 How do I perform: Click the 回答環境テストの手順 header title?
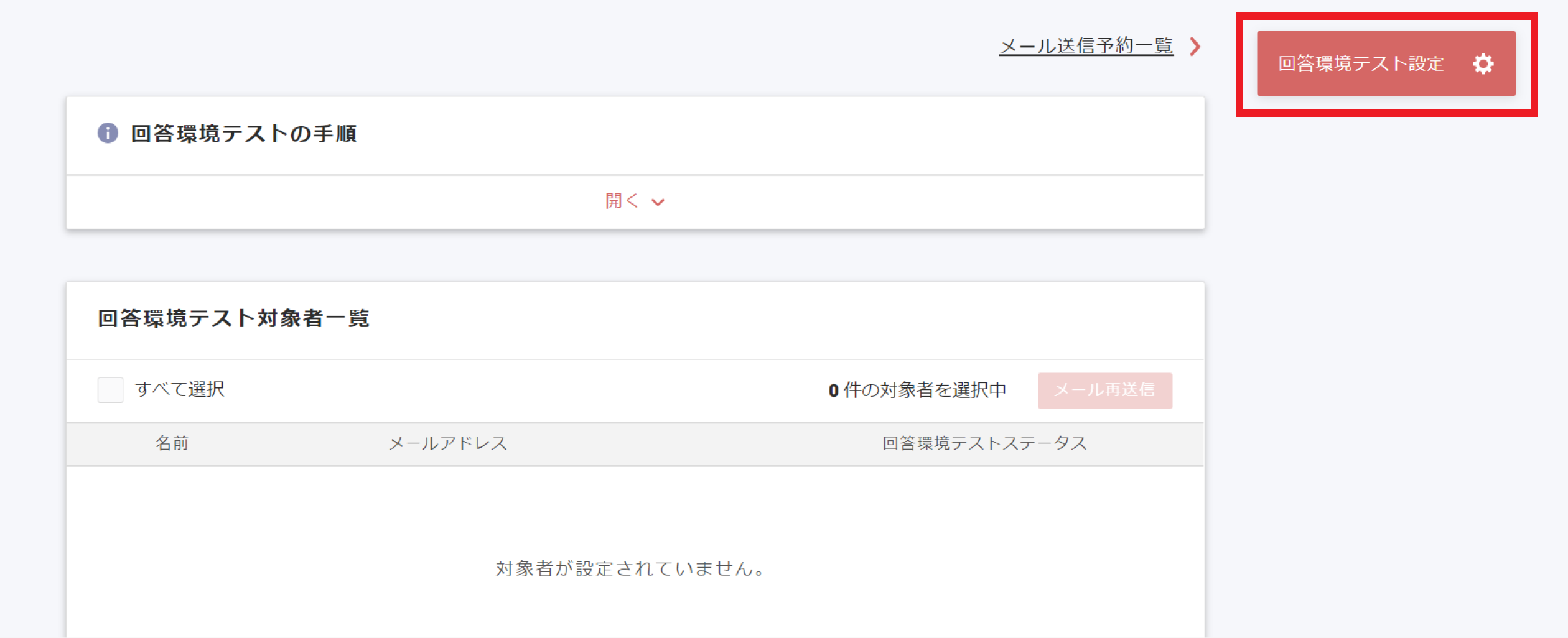click(243, 134)
